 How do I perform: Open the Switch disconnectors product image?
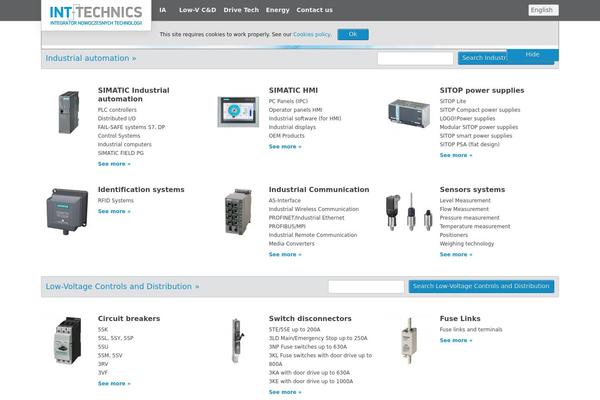pyautogui.click(x=238, y=340)
